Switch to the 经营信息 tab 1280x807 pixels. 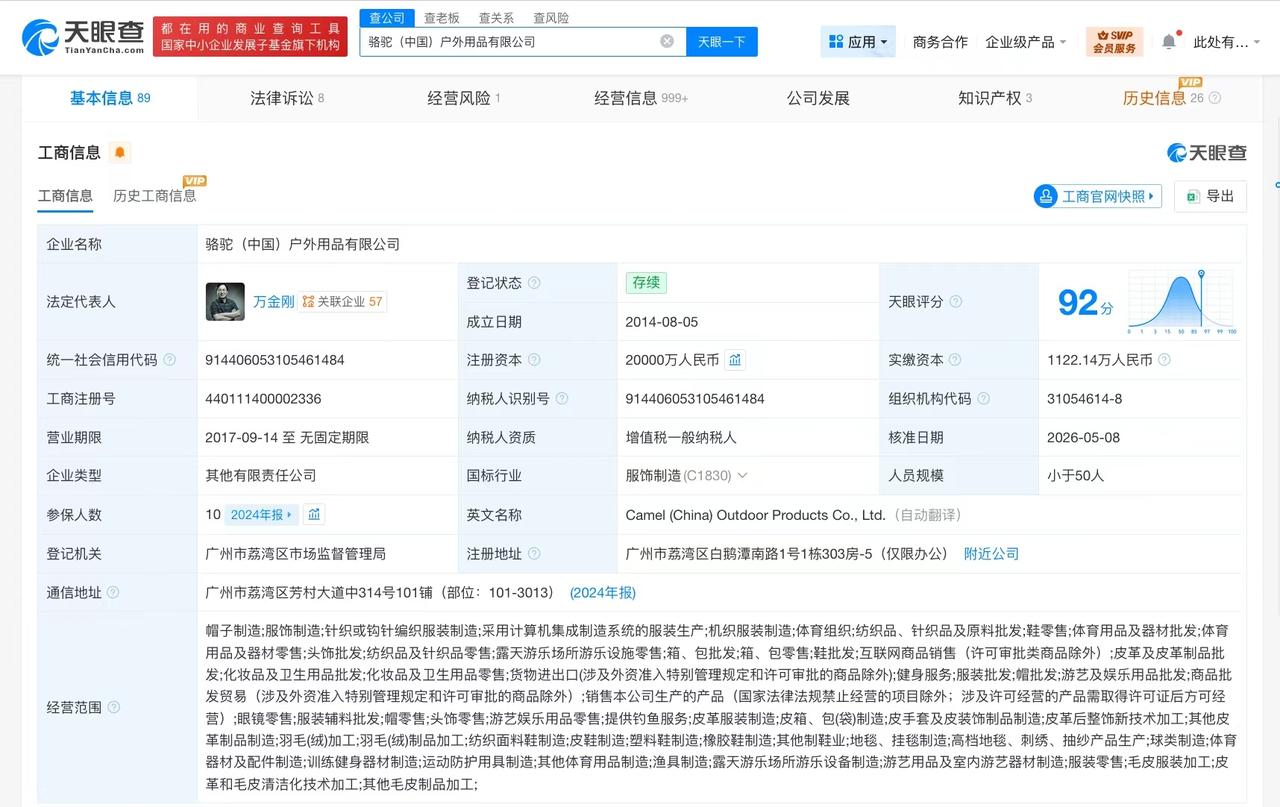pyautogui.click(x=641, y=98)
